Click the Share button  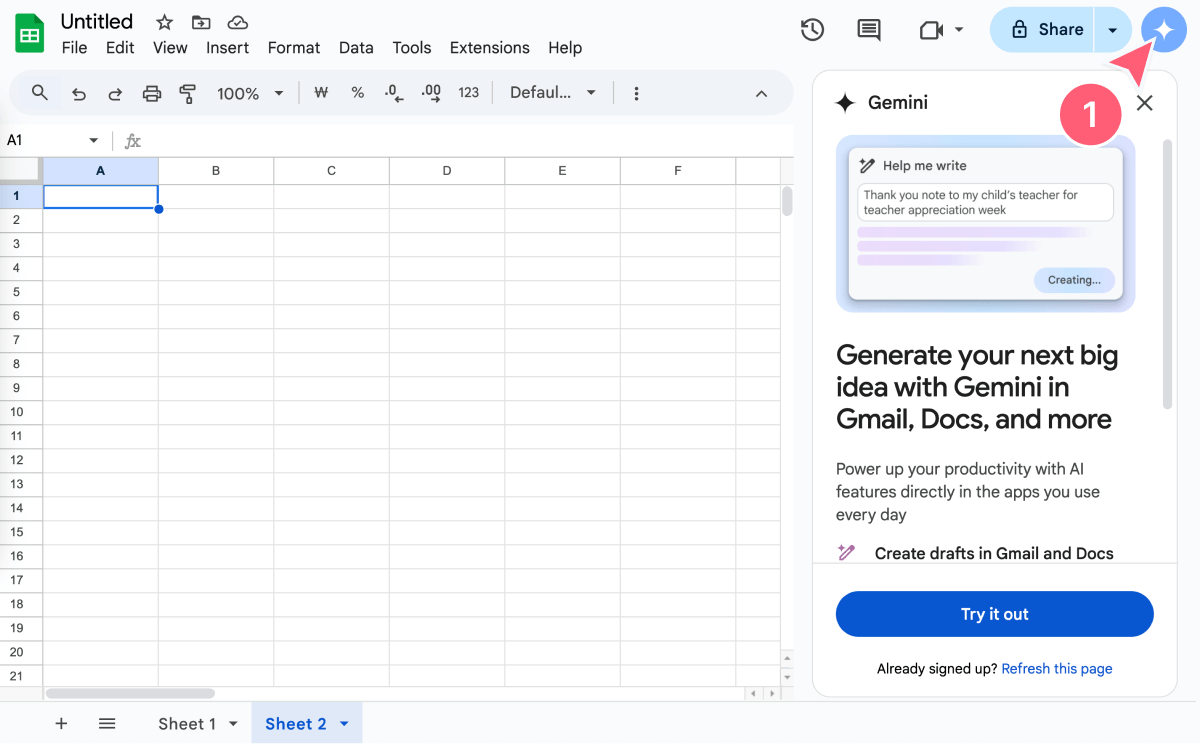(x=1046, y=30)
